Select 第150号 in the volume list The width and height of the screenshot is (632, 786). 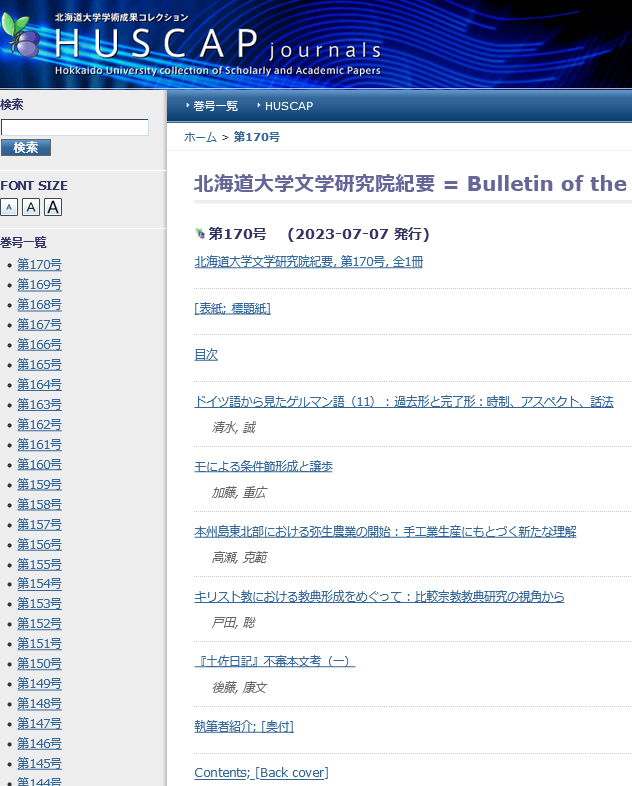(40, 663)
